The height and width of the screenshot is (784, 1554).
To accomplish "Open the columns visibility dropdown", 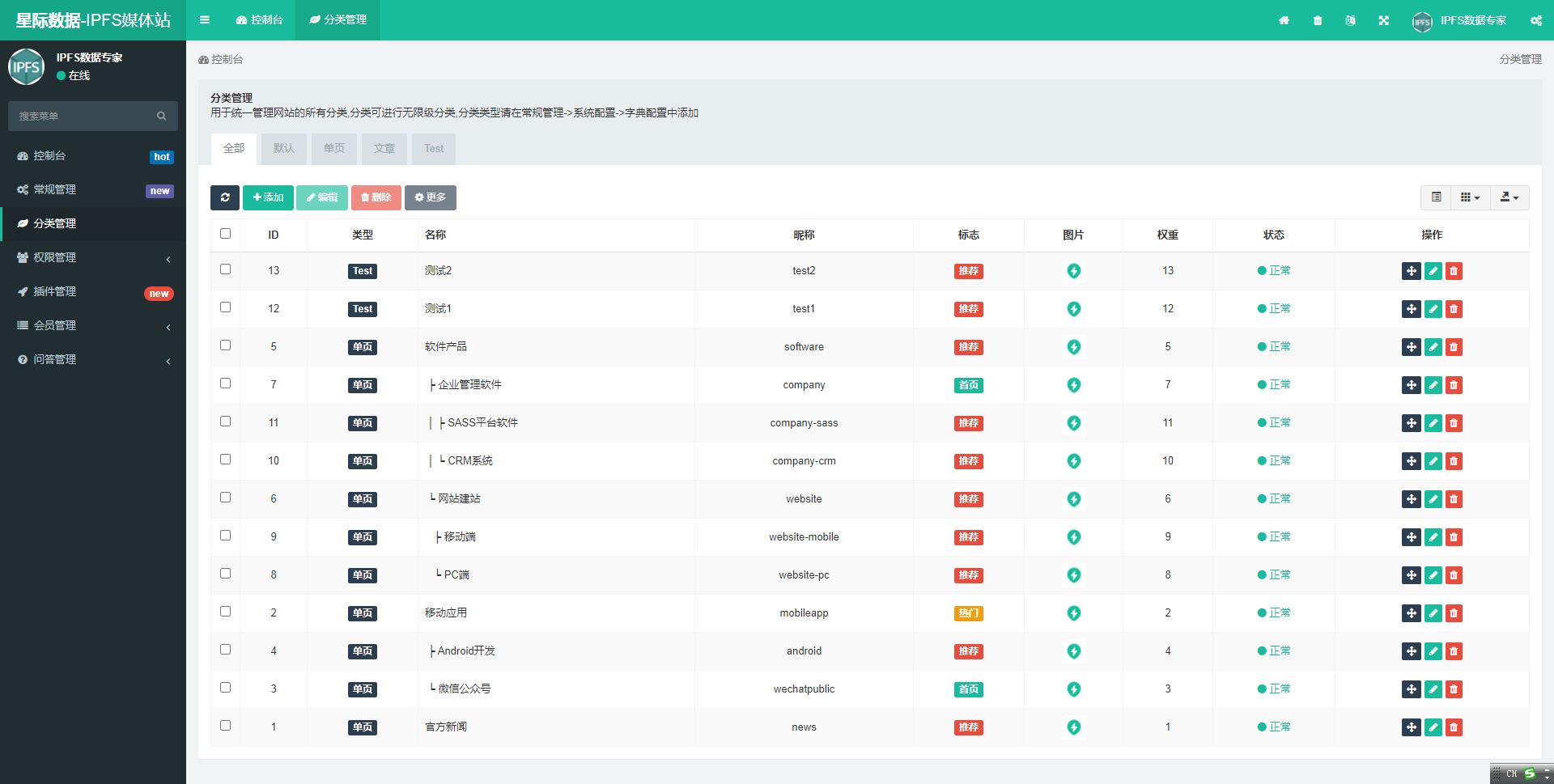I will [1470, 197].
